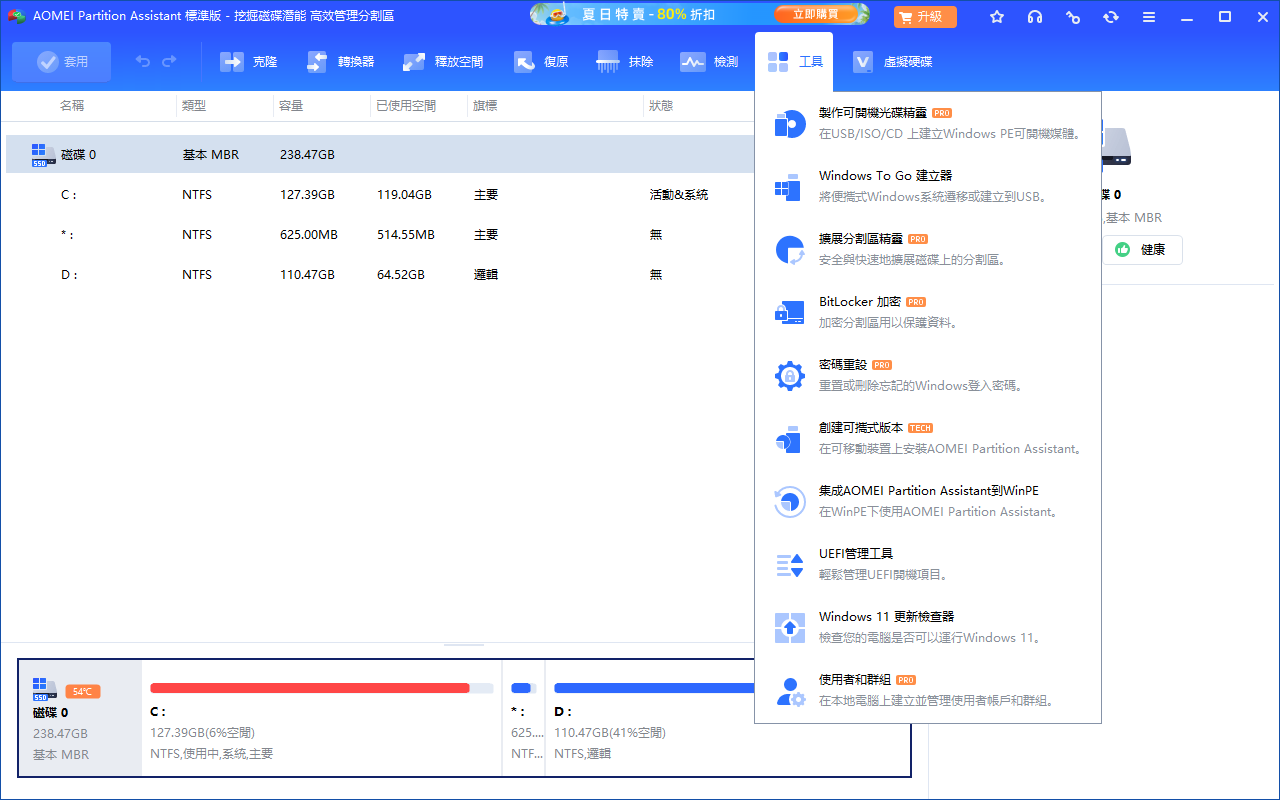
Task: Open the 復原 recovery tool
Action: point(541,62)
